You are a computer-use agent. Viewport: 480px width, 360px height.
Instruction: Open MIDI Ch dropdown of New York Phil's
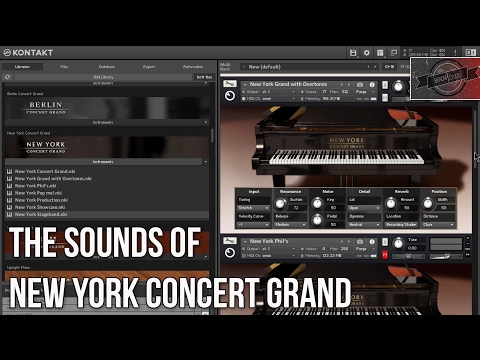tap(269, 256)
